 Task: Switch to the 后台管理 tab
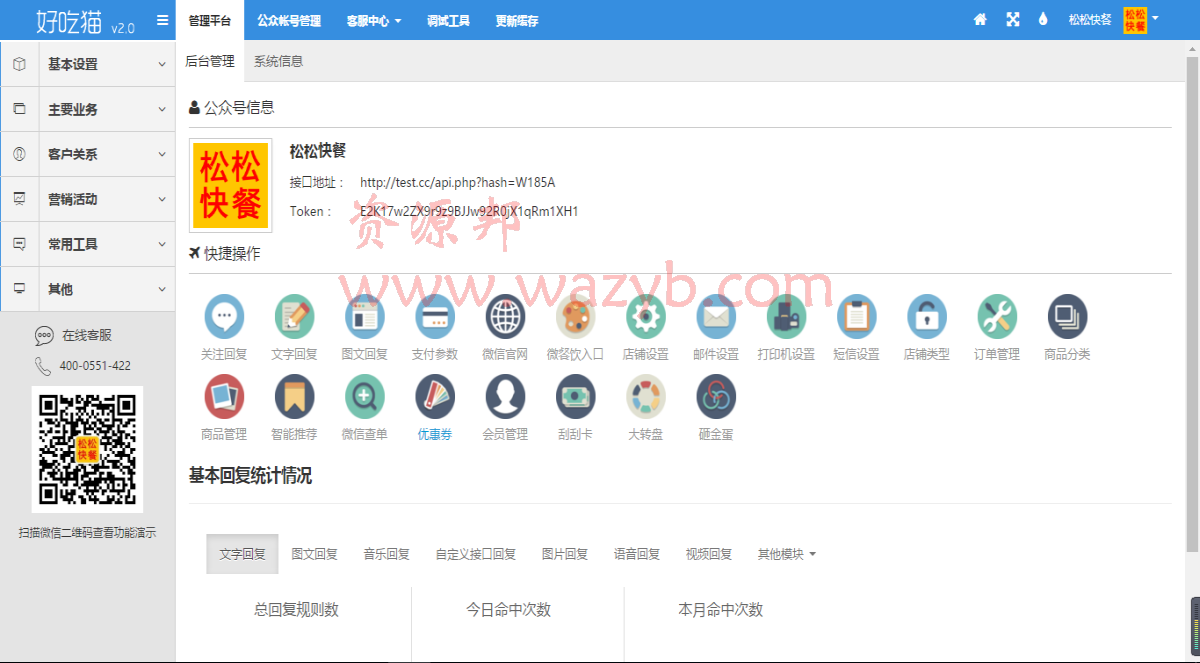point(210,61)
